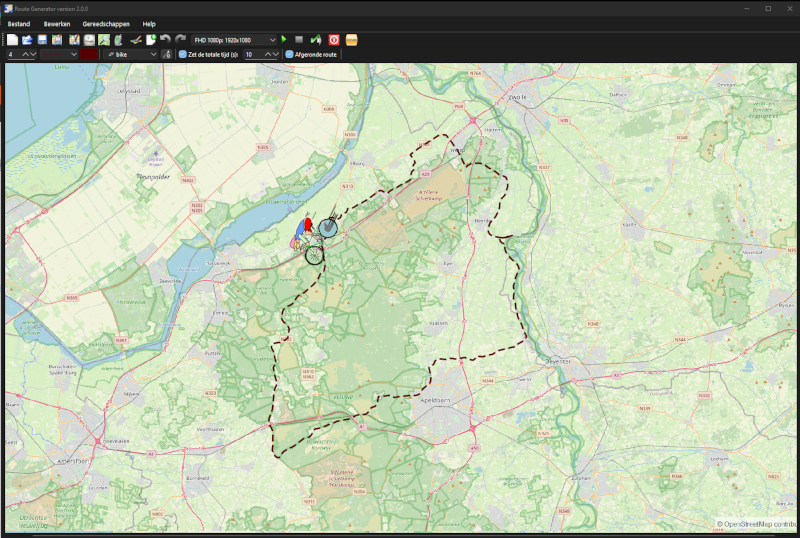Select the draw route pencil tool
This screenshot has height=538, width=800.
tap(136, 40)
